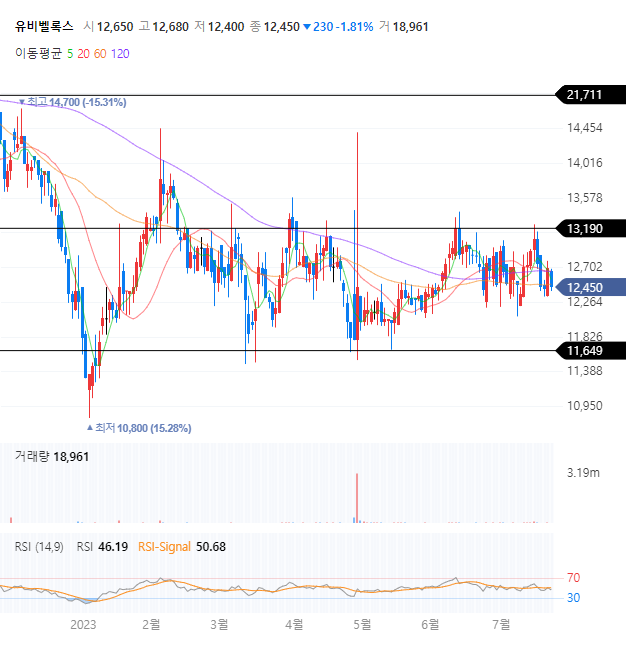The height and width of the screenshot is (661, 626).
Task: Click the RSI 70 overbought level label
Action: (x=573, y=578)
